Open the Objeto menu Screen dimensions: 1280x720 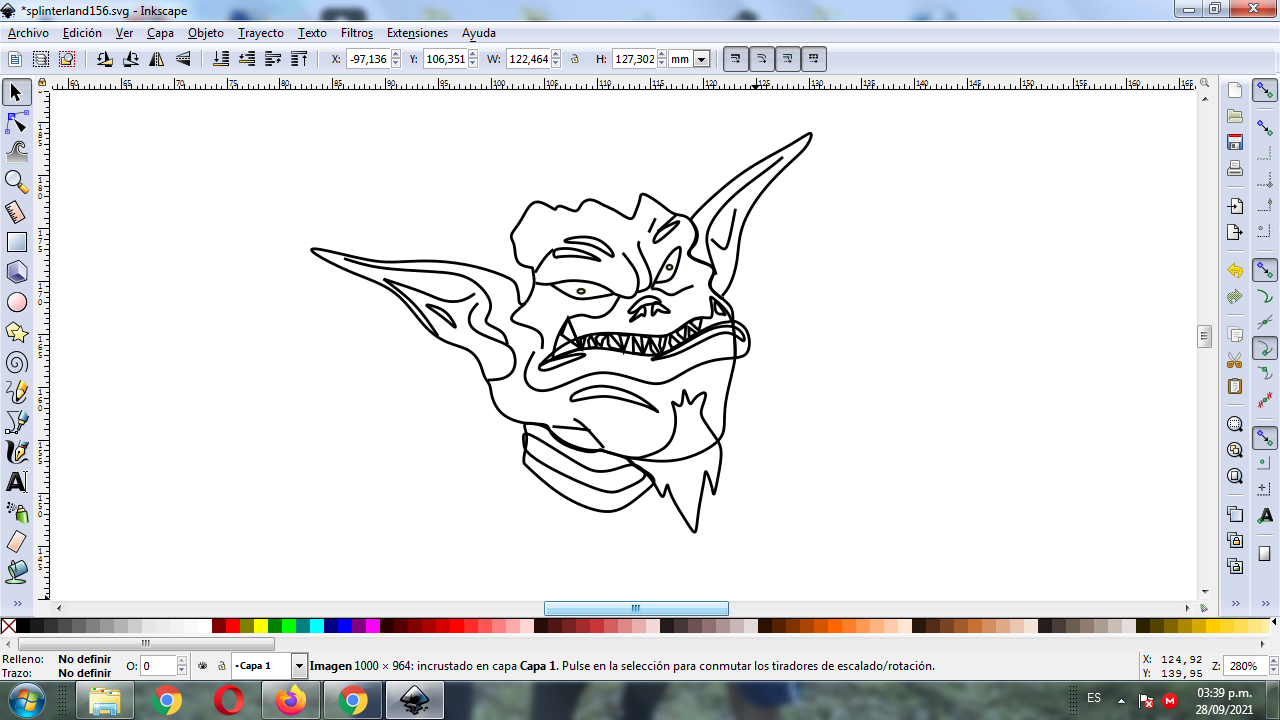coord(206,33)
